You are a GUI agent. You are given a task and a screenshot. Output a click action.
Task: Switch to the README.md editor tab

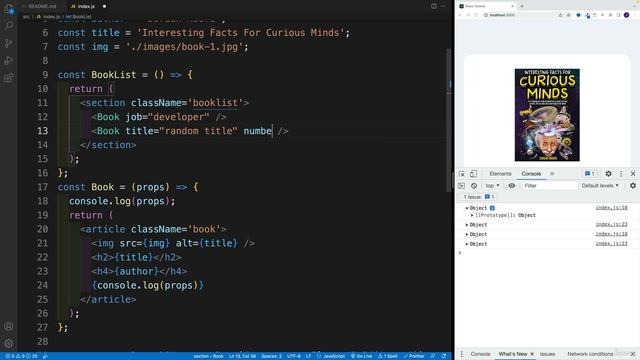click(42, 6)
